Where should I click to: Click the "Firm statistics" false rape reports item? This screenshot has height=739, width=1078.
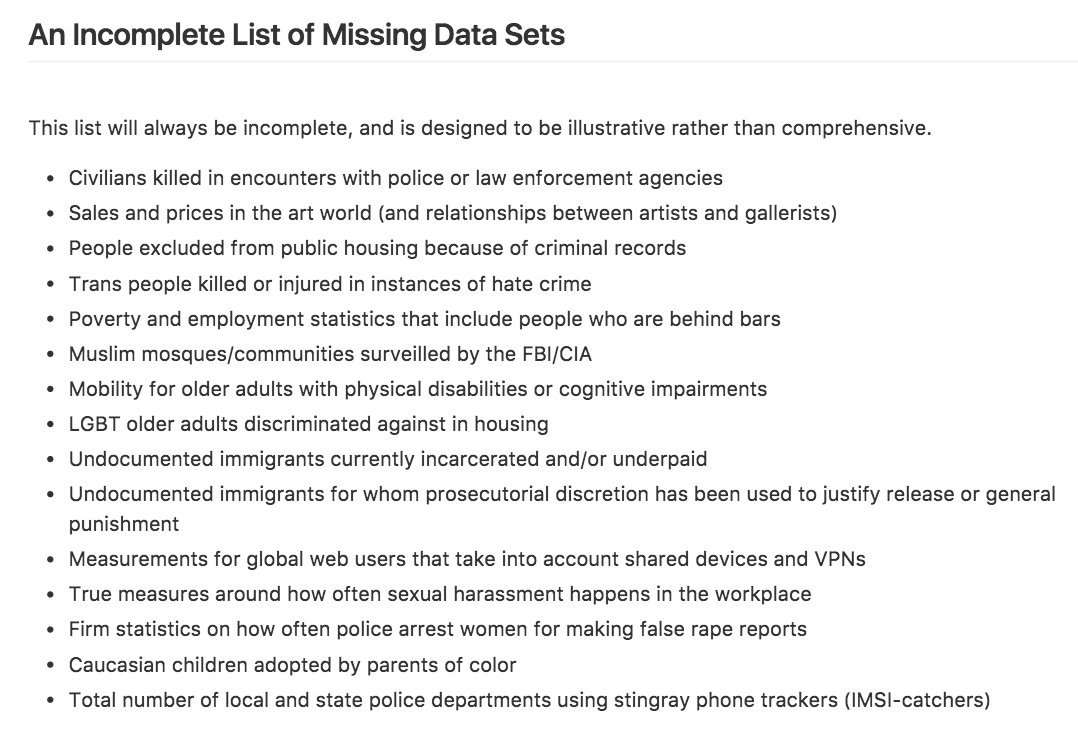pyautogui.click(x=437, y=629)
